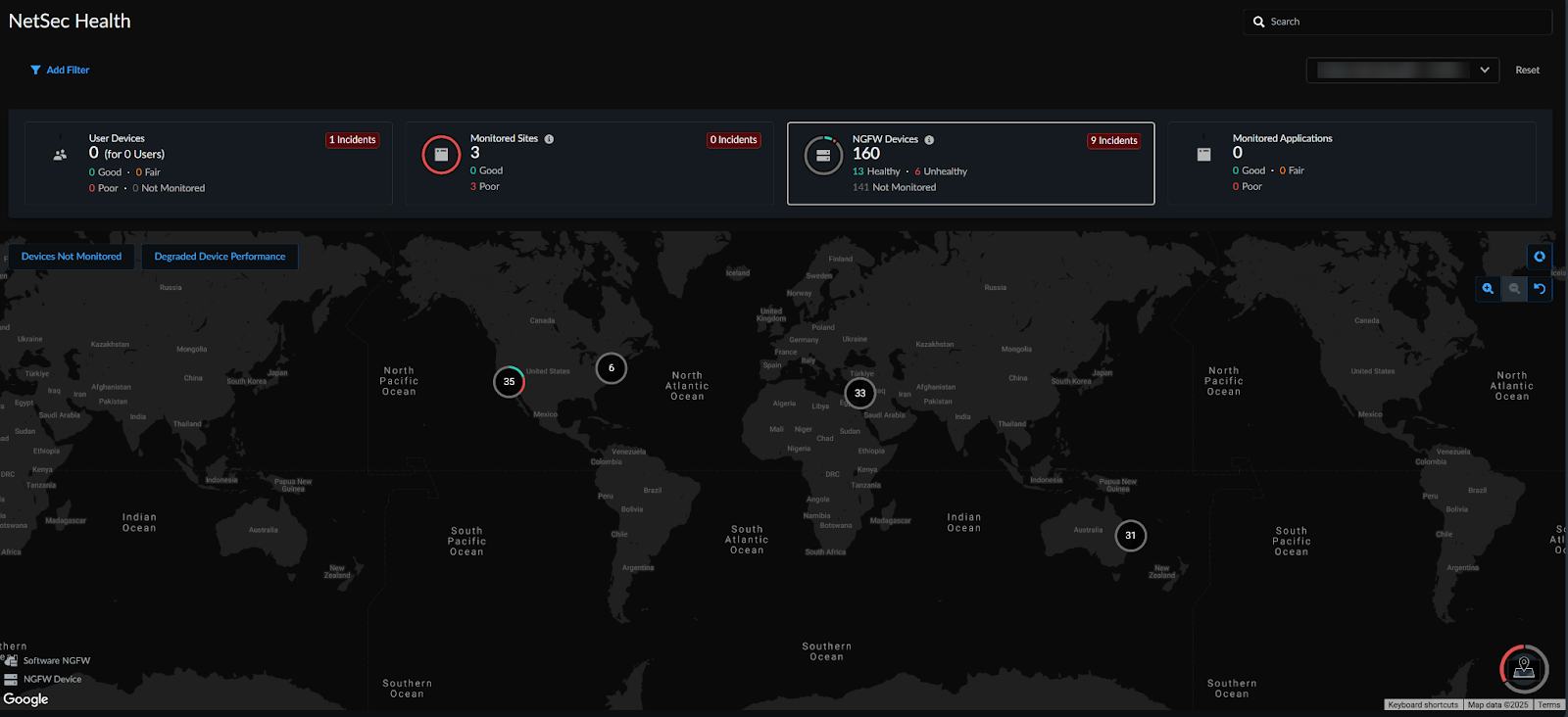
Task: Click the 160 NGFW Devices total
Action: coord(866,154)
